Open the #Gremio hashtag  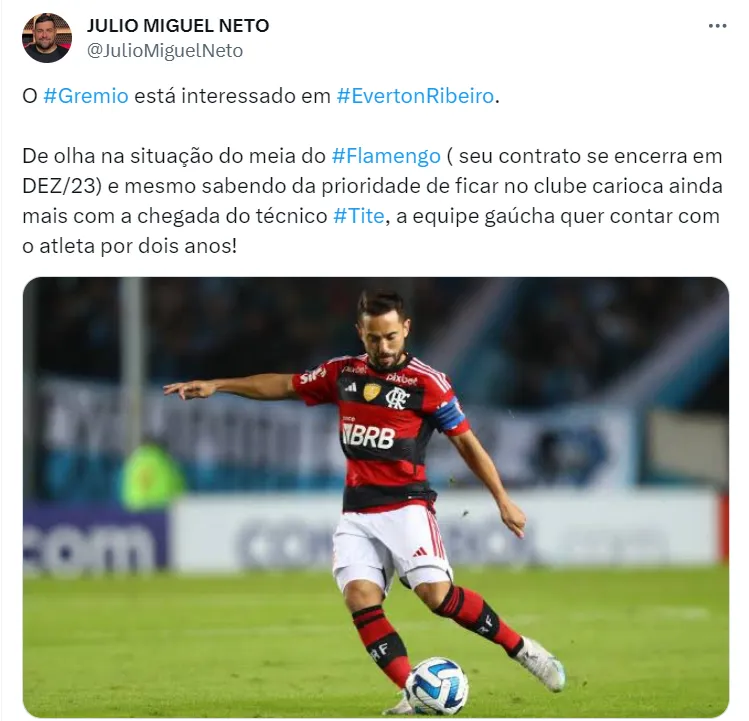tap(86, 96)
